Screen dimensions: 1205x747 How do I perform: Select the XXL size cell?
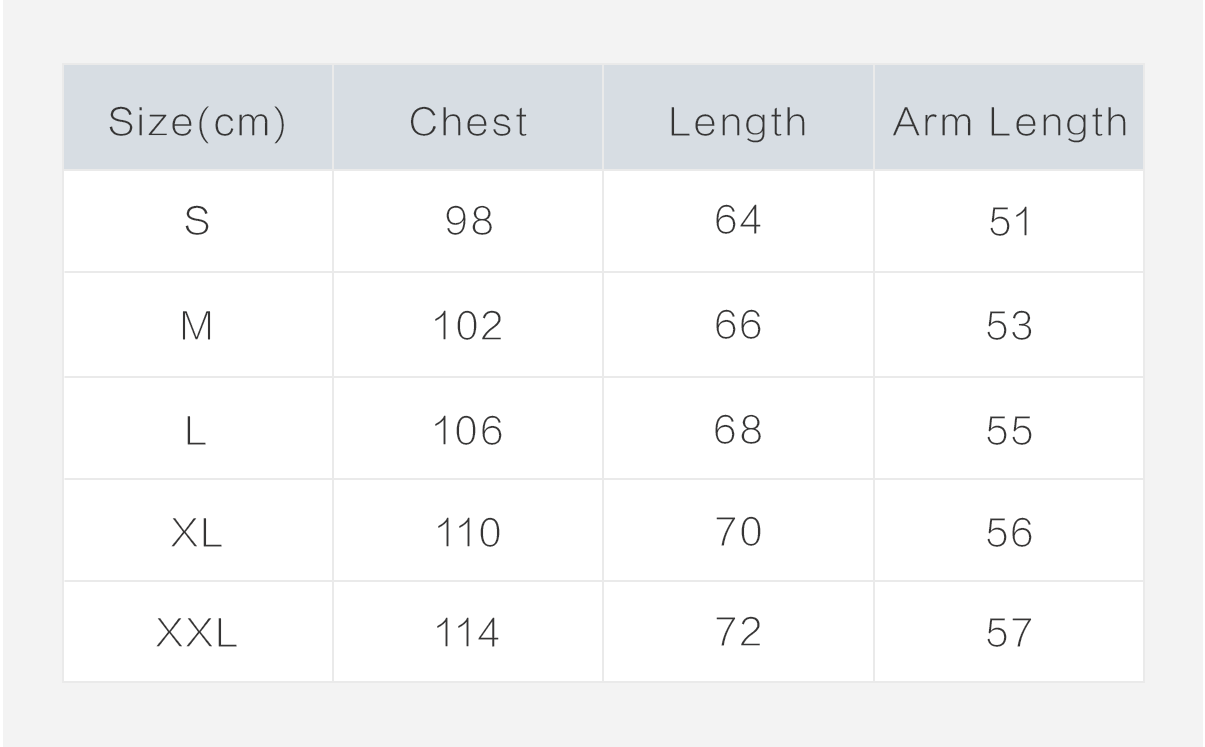point(197,634)
